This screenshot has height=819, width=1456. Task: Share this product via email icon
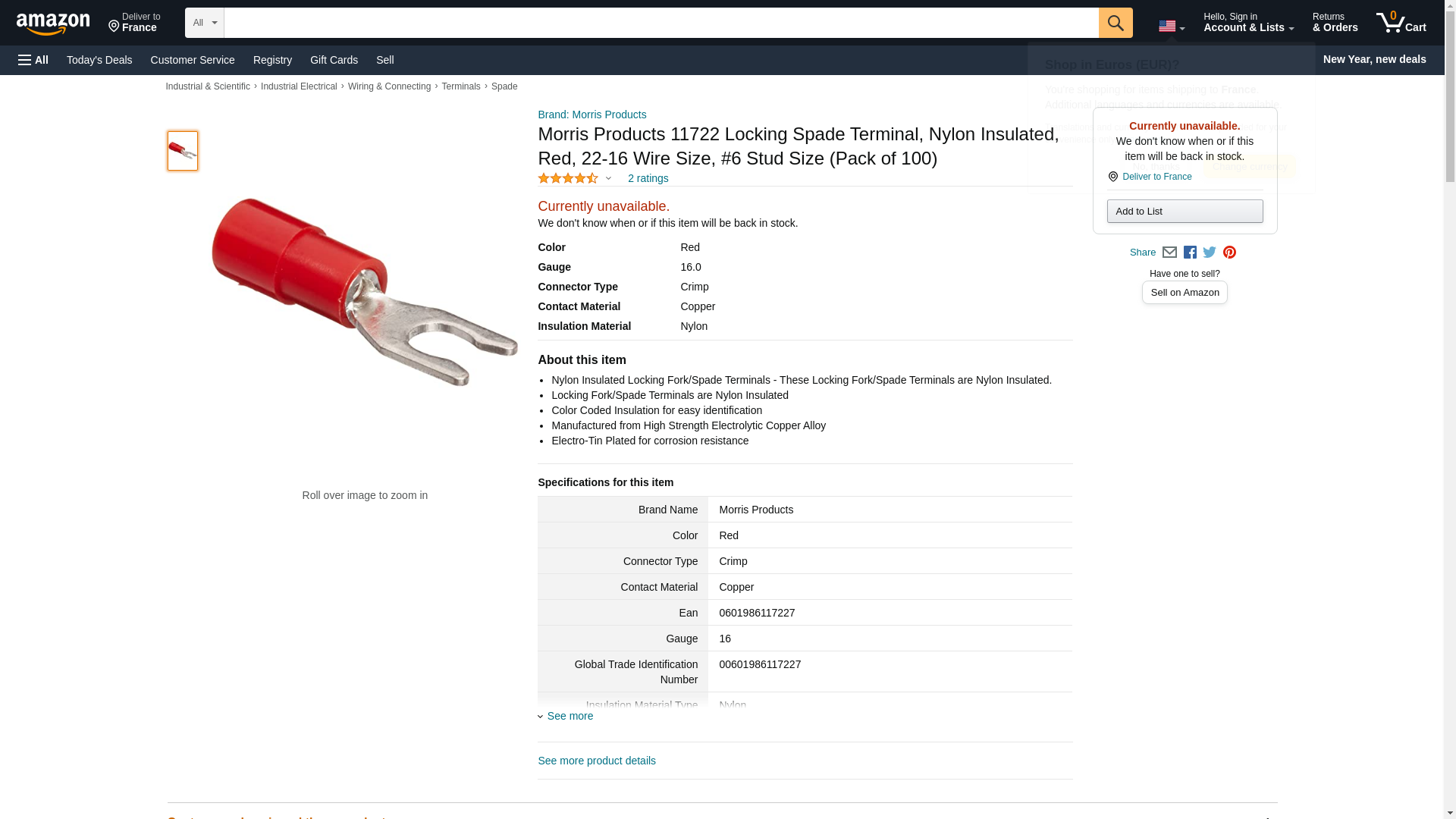coord(1169,253)
